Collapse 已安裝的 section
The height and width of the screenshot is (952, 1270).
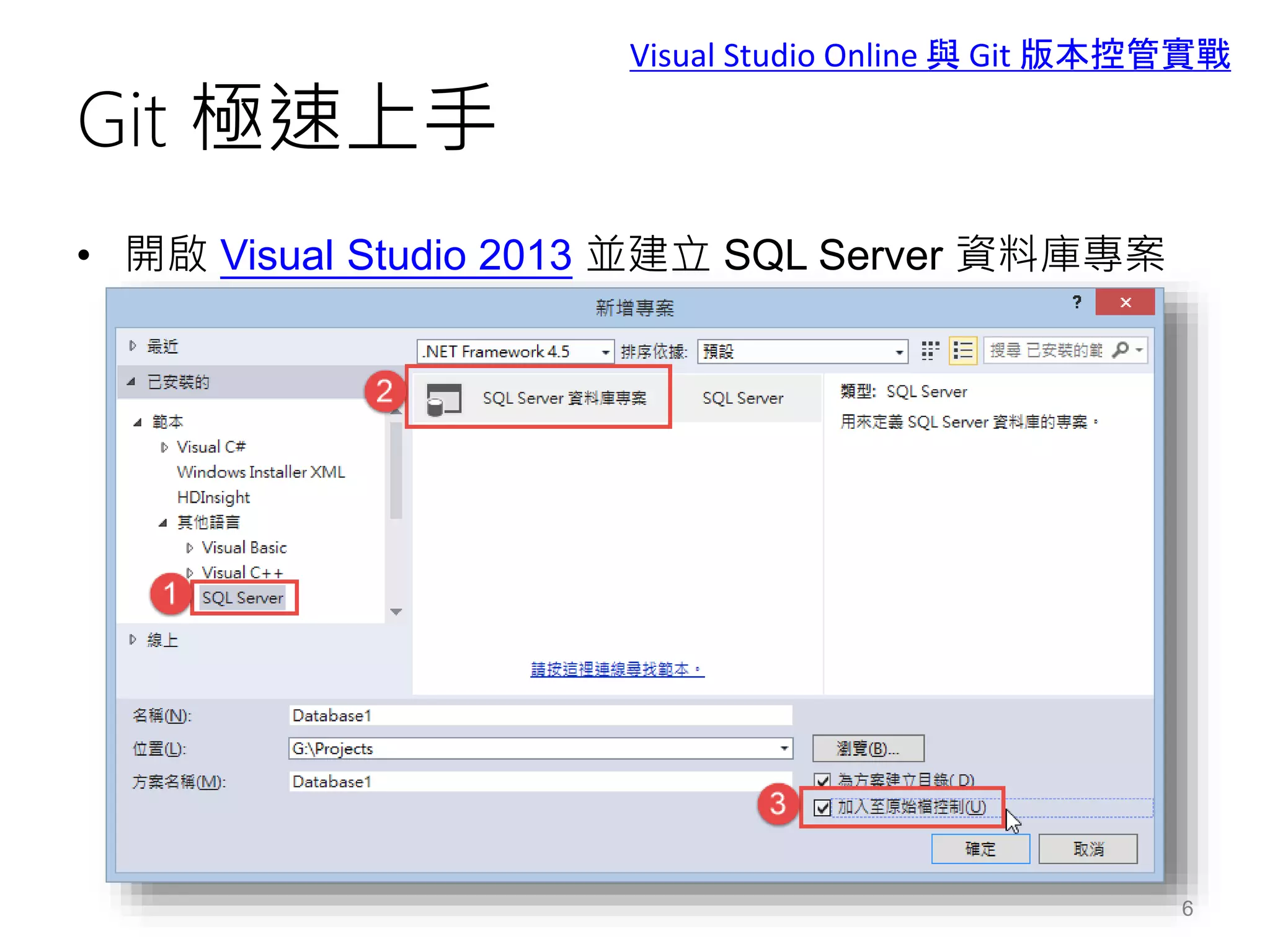coord(131,382)
